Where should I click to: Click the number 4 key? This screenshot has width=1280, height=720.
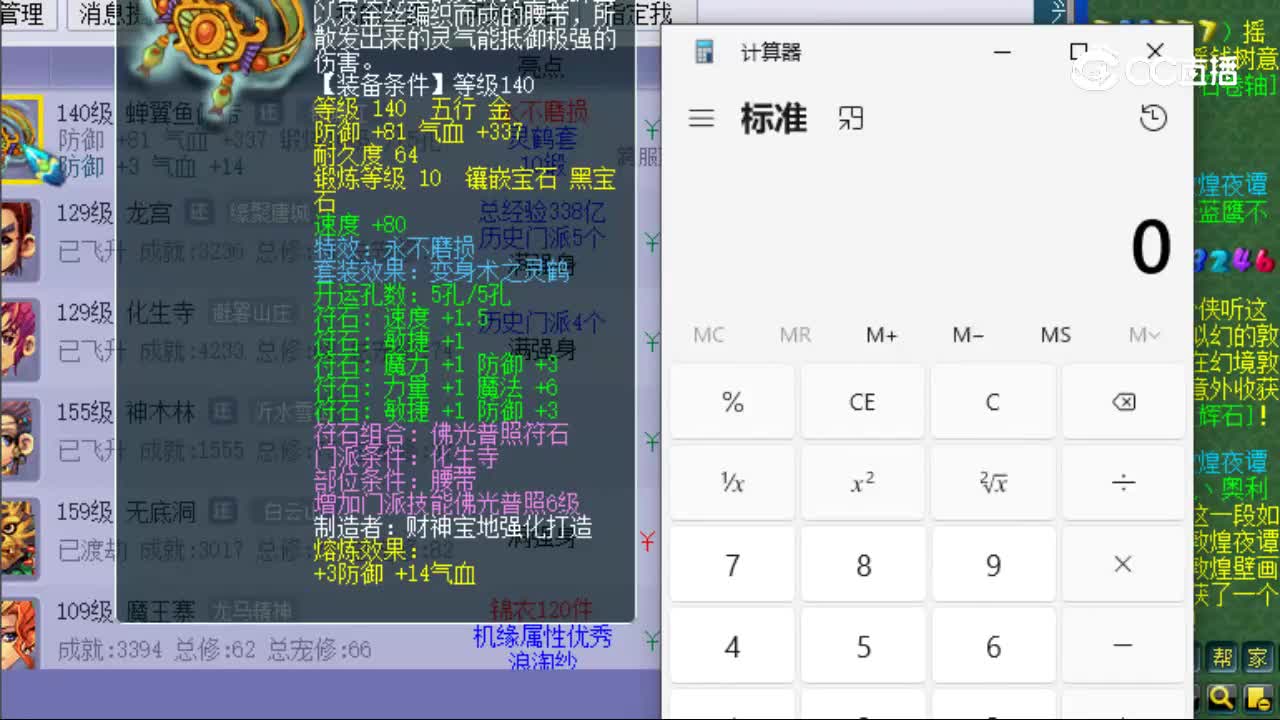732,647
